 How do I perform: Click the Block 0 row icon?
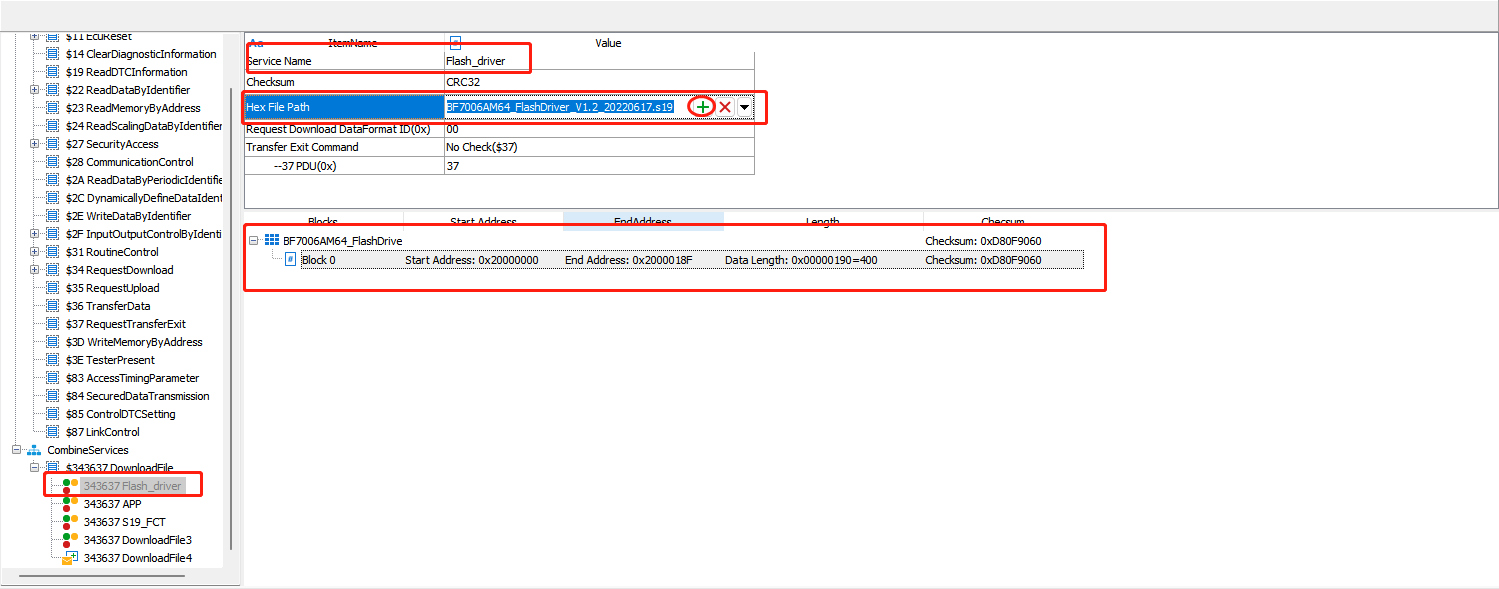click(288, 259)
